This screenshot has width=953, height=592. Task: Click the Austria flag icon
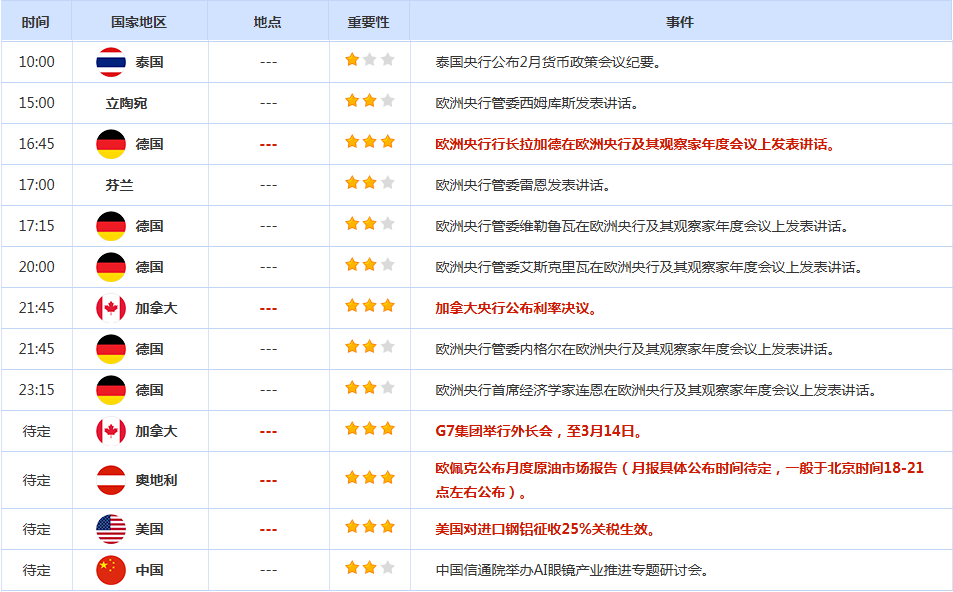110,480
